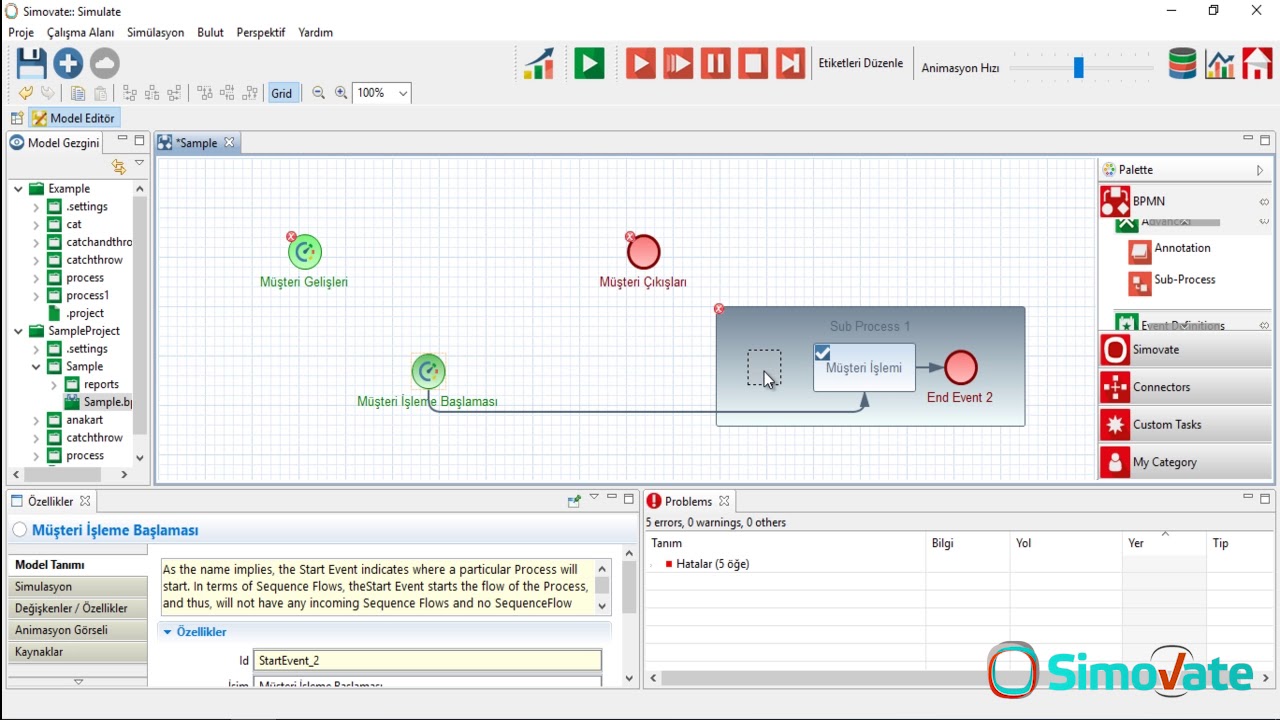Select the Değişkenler / Özellikler tab

coord(77,608)
